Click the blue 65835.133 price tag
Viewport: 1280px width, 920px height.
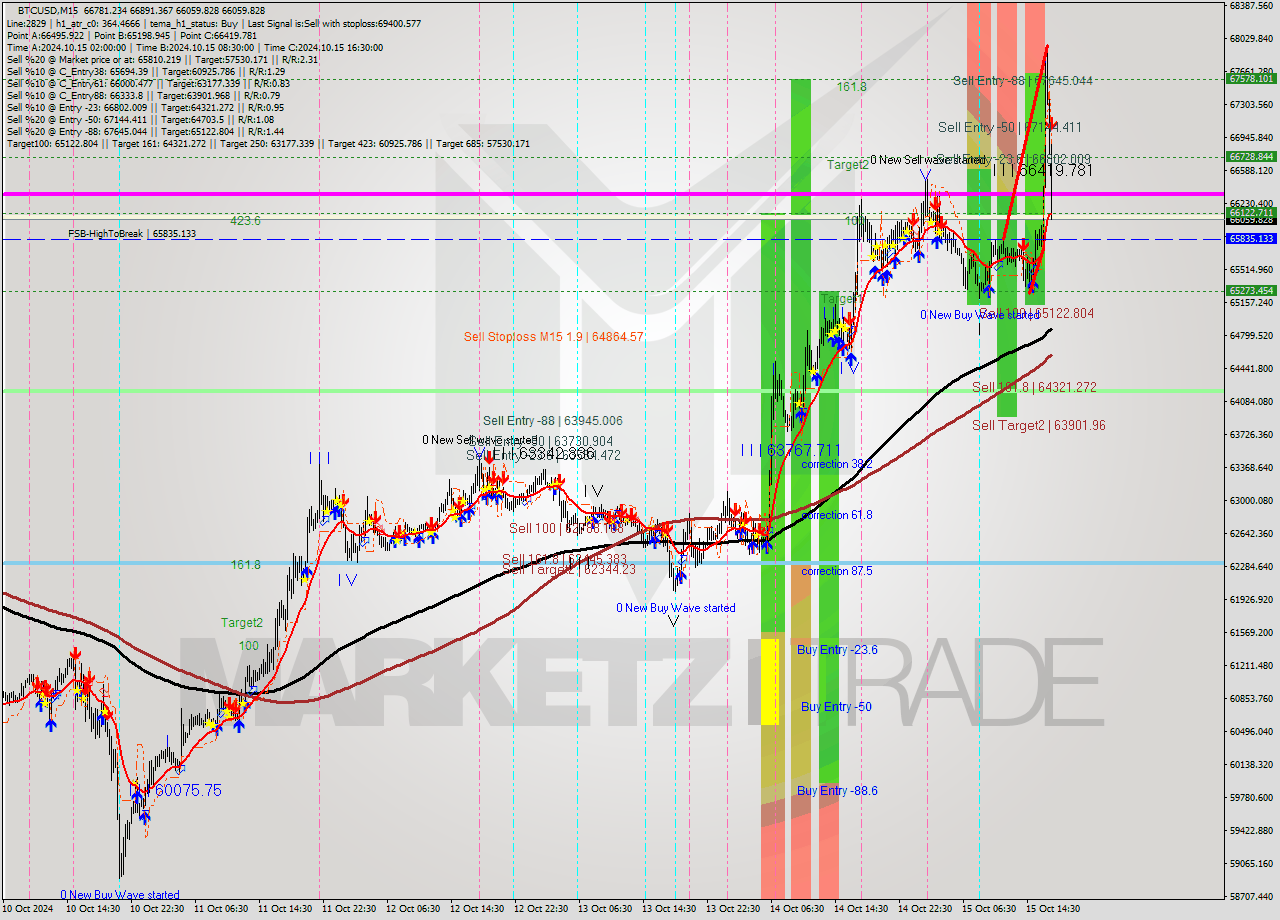[1250, 239]
